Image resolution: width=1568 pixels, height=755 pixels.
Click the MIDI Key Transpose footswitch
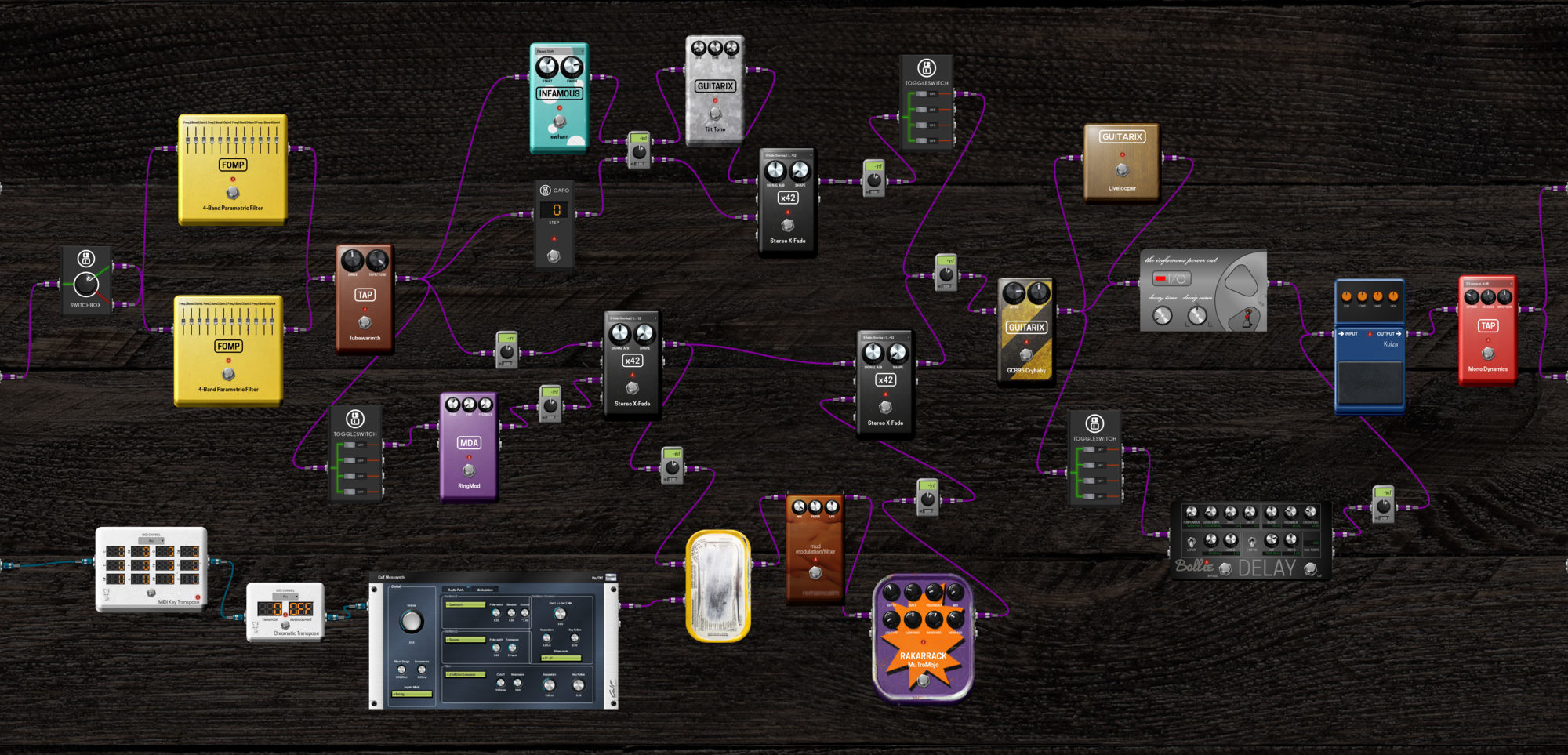point(151,593)
